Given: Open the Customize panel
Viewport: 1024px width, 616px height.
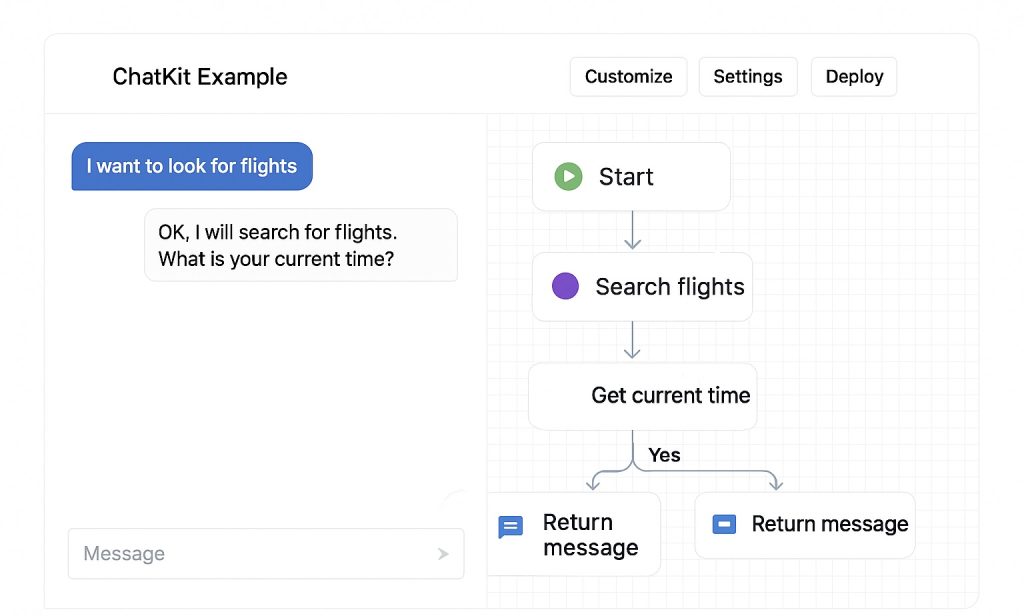Looking at the screenshot, I should (628, 76).
